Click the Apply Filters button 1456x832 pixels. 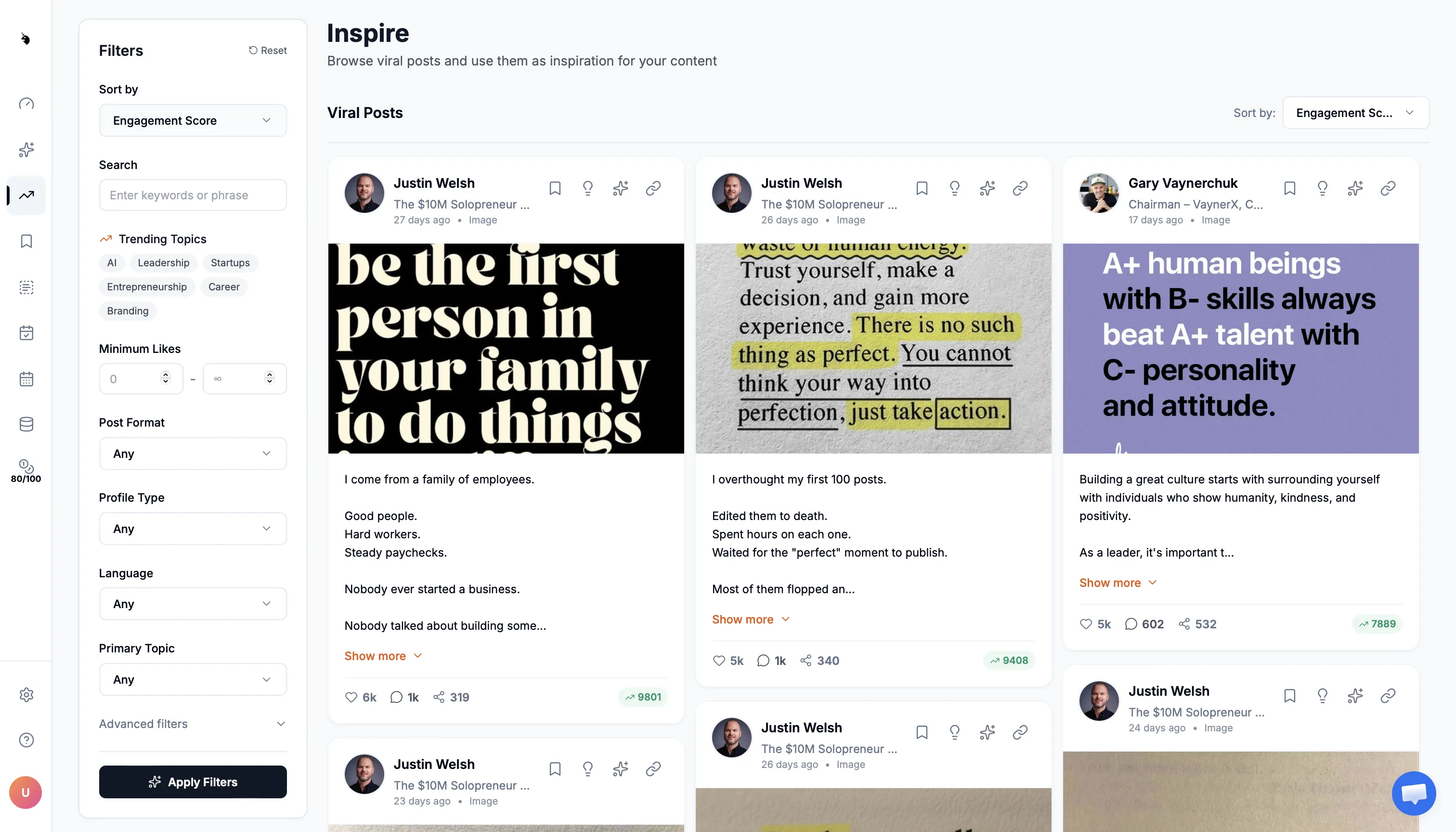(193, 782)
